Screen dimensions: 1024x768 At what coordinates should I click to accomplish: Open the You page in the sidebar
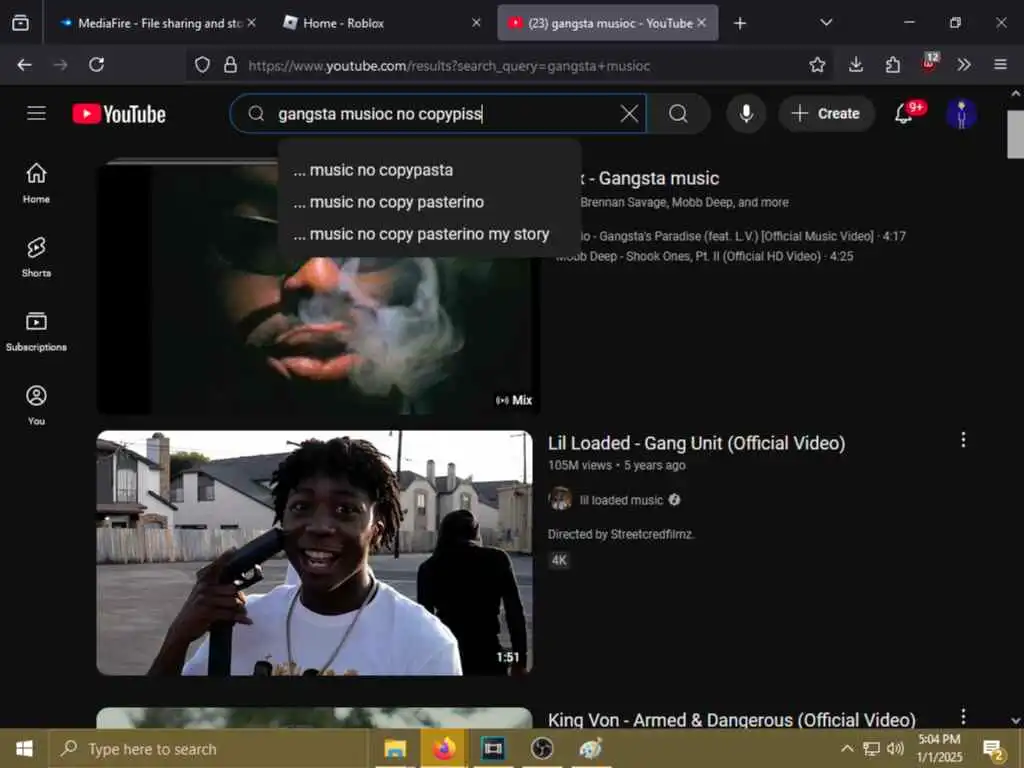(x=37, y=405)
